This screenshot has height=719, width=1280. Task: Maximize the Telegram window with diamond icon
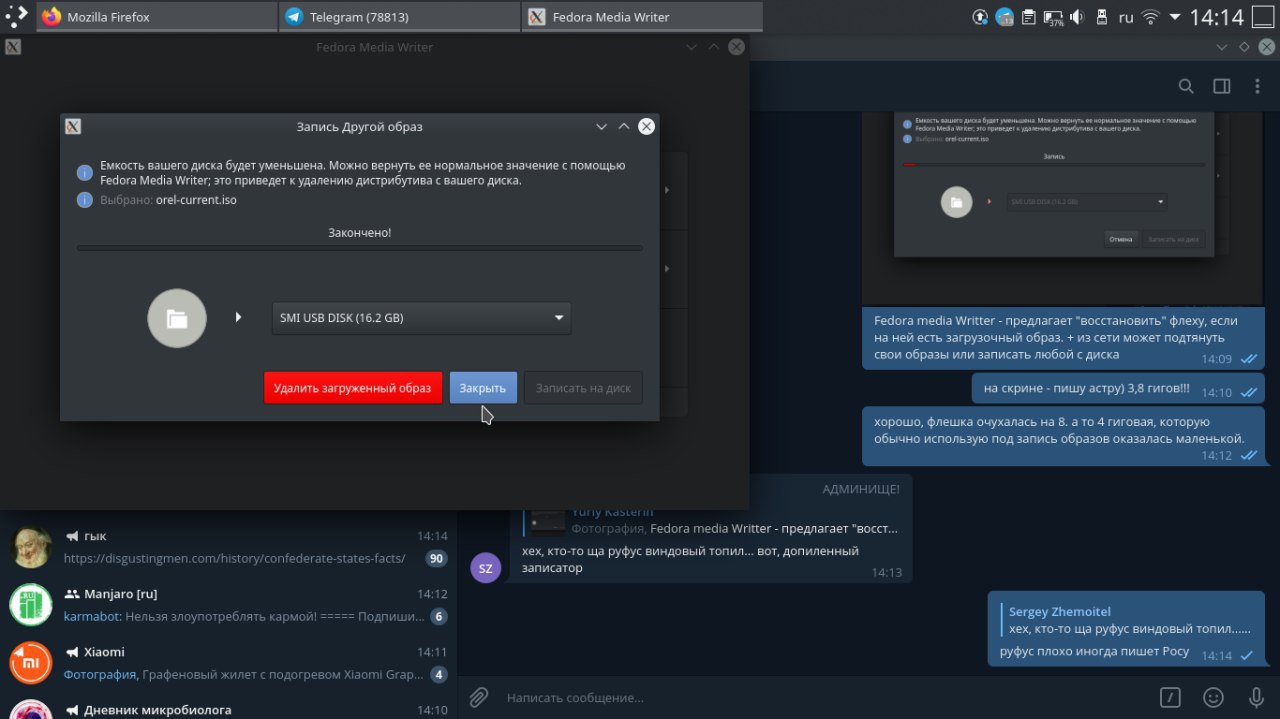pos(1244,47)
